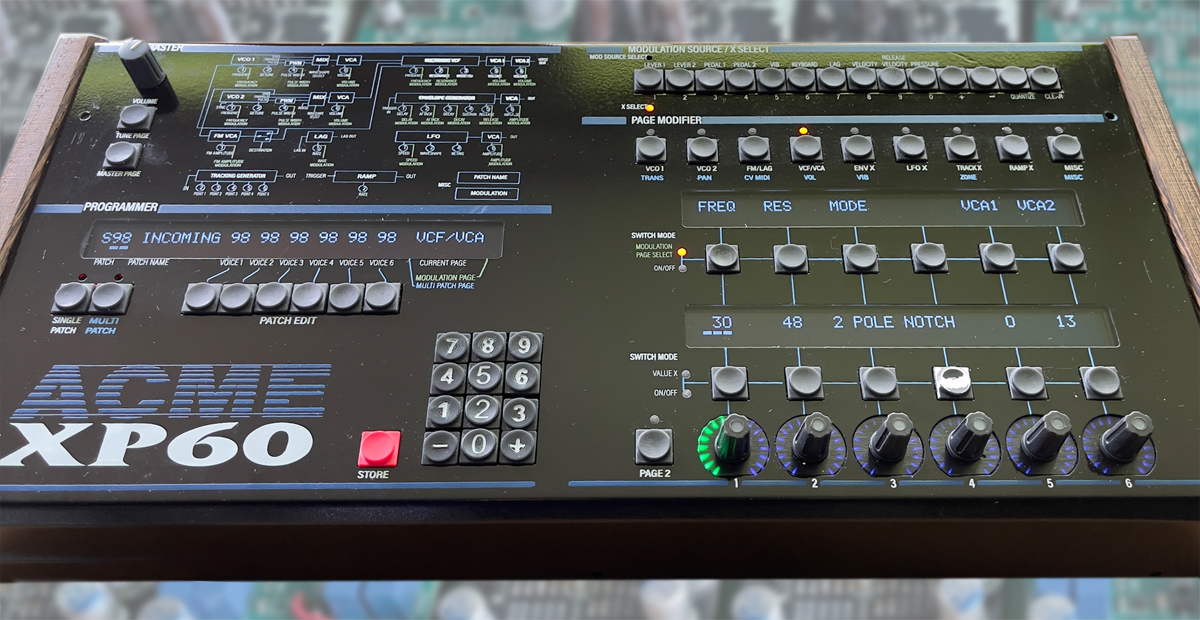Touch rotary knob 2
This screenshot has width=1200, height=620.
812,438
